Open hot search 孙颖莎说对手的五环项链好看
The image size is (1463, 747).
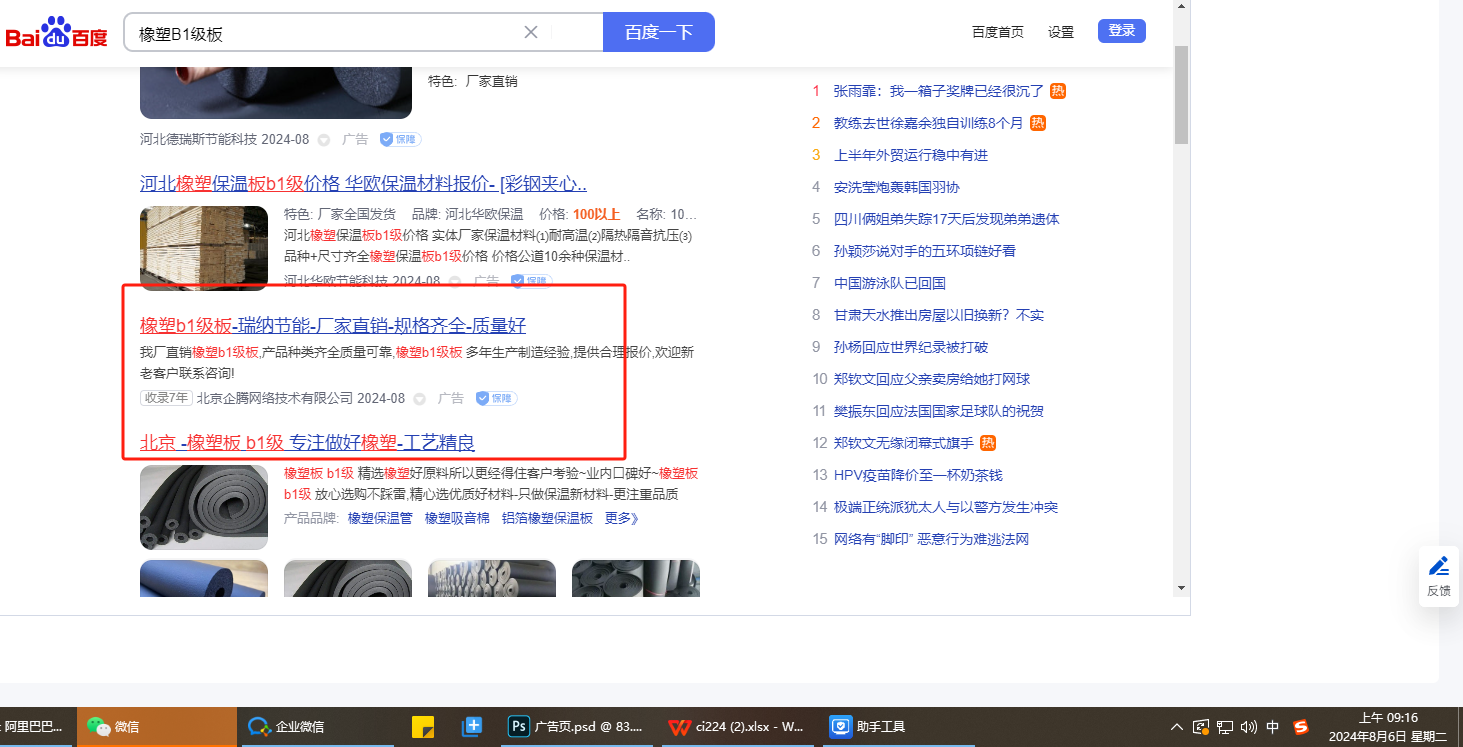point(925,251)
